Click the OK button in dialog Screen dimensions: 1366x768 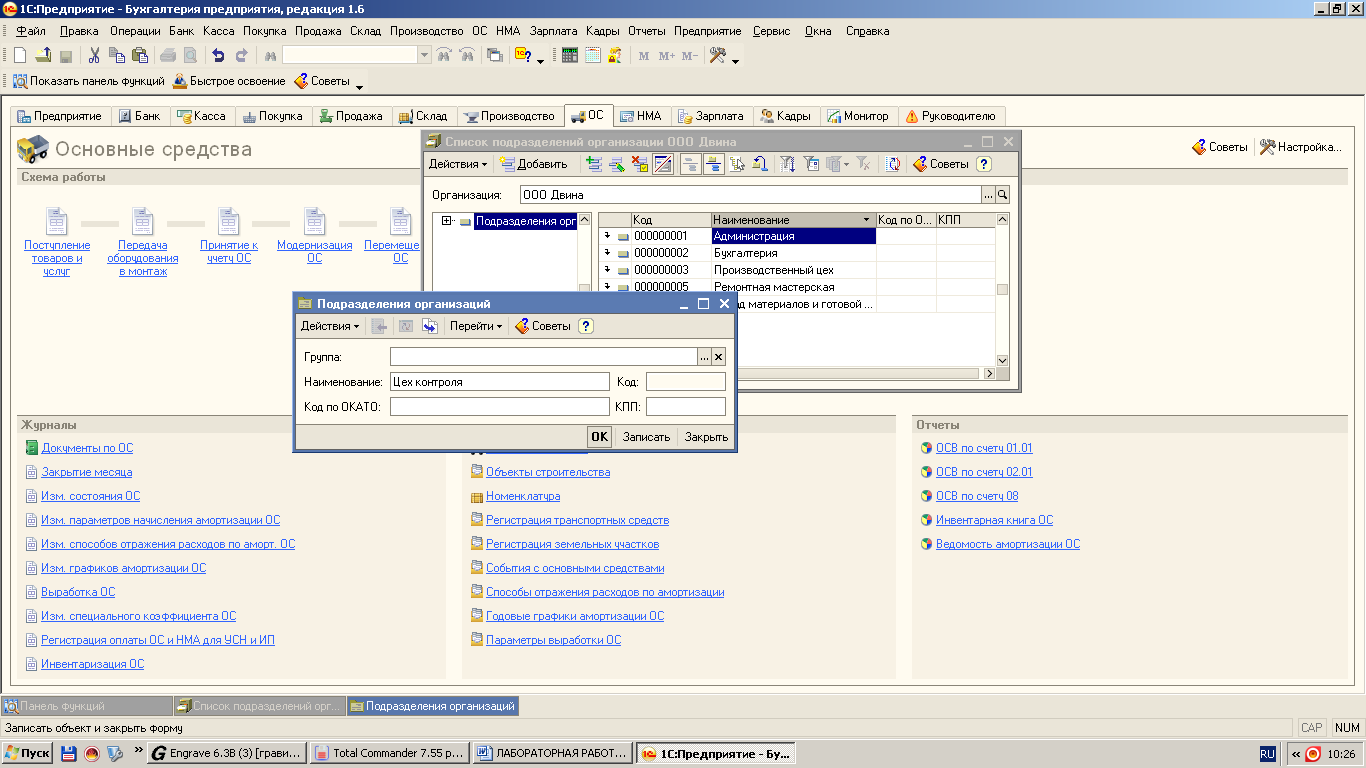click(x=599, y=437)
